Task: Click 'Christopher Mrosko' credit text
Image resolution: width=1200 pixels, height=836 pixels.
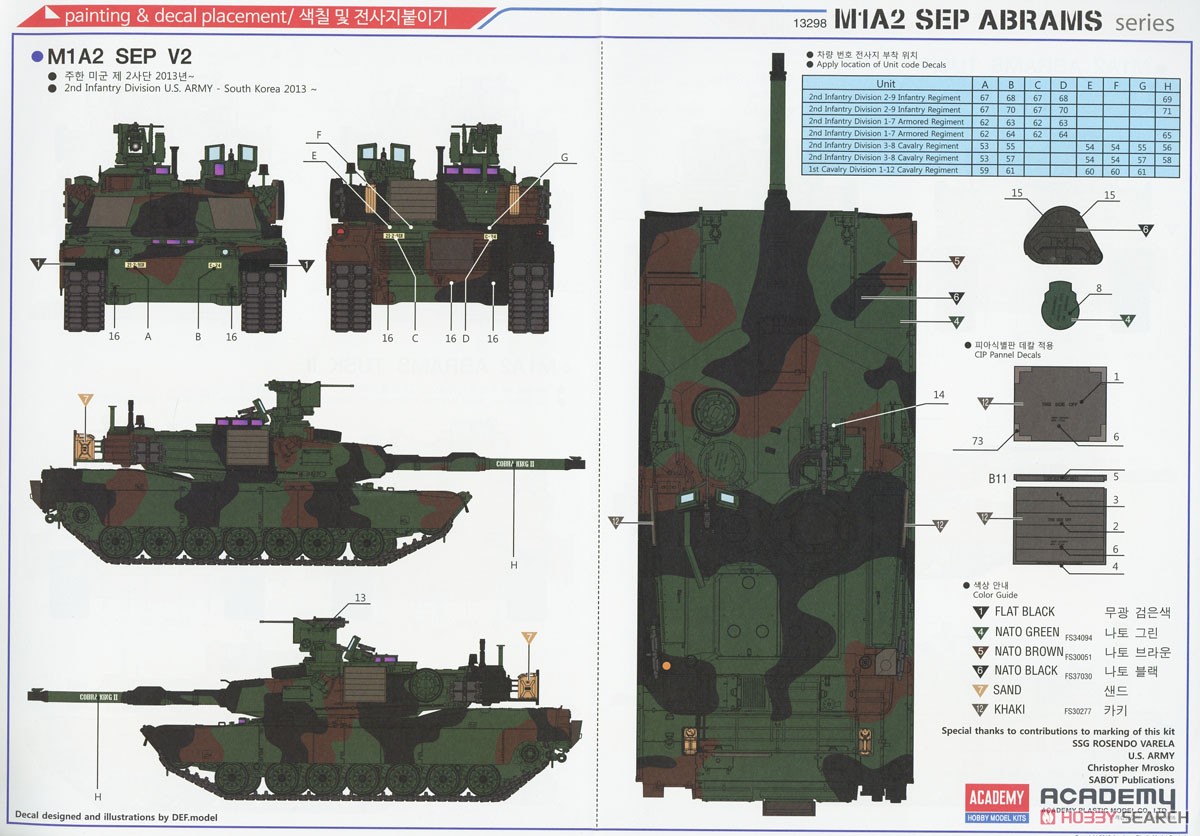Action: [1131, 768]
